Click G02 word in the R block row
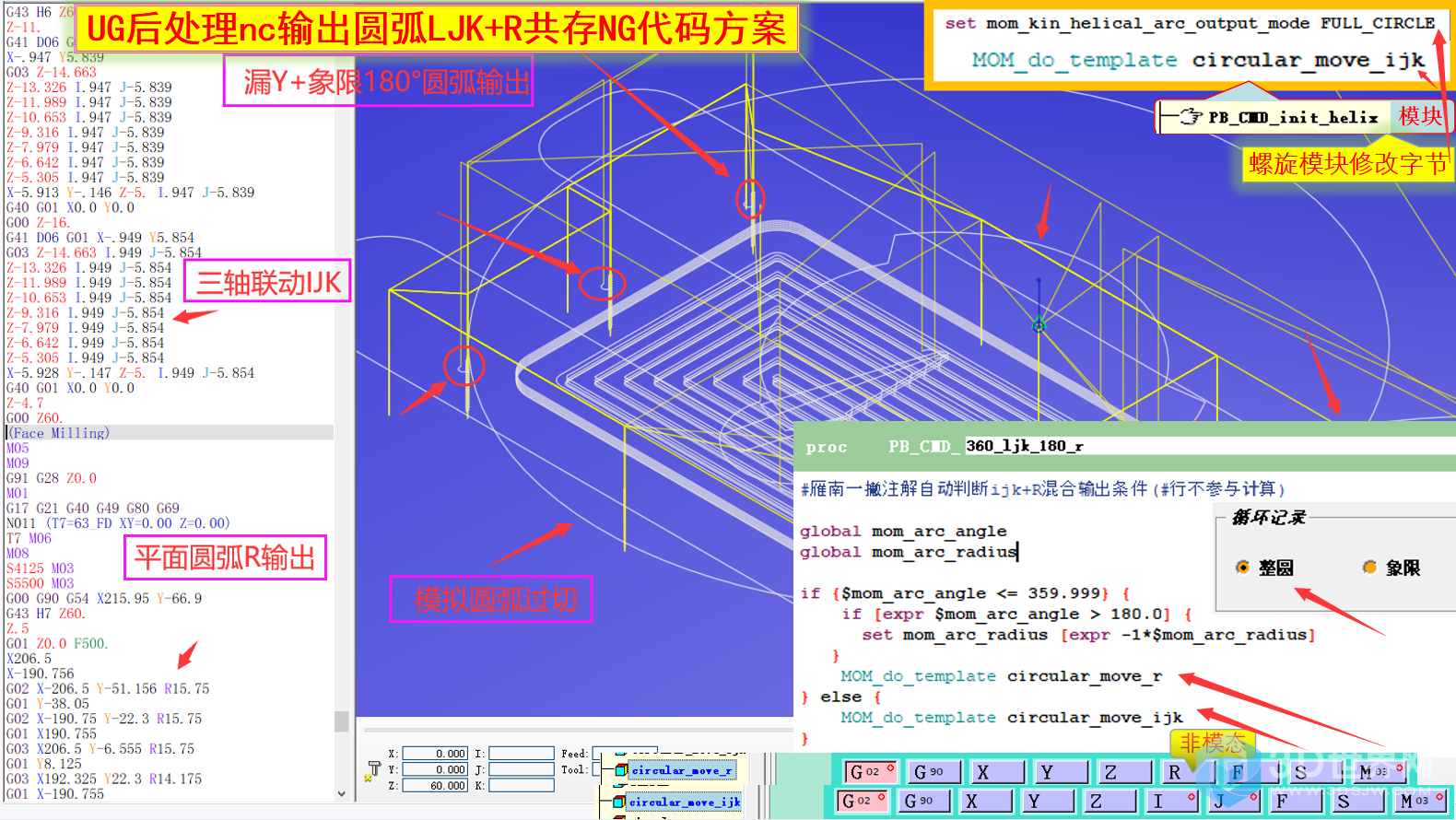1456x820 pixels. pos(870,771)
